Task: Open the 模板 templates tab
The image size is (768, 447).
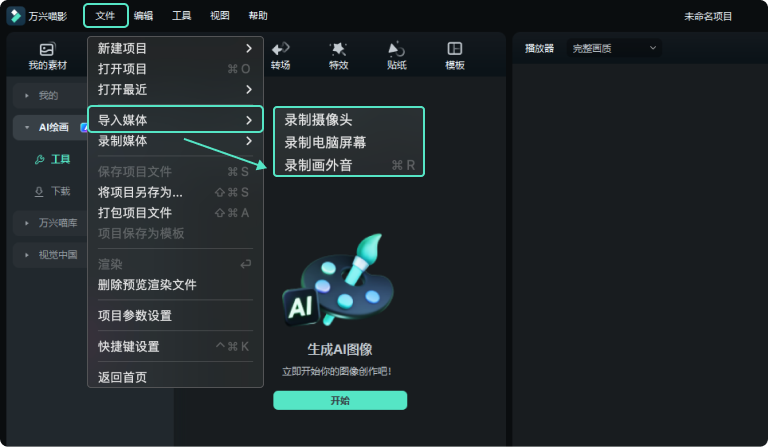Action: click(x=455, y=56)
